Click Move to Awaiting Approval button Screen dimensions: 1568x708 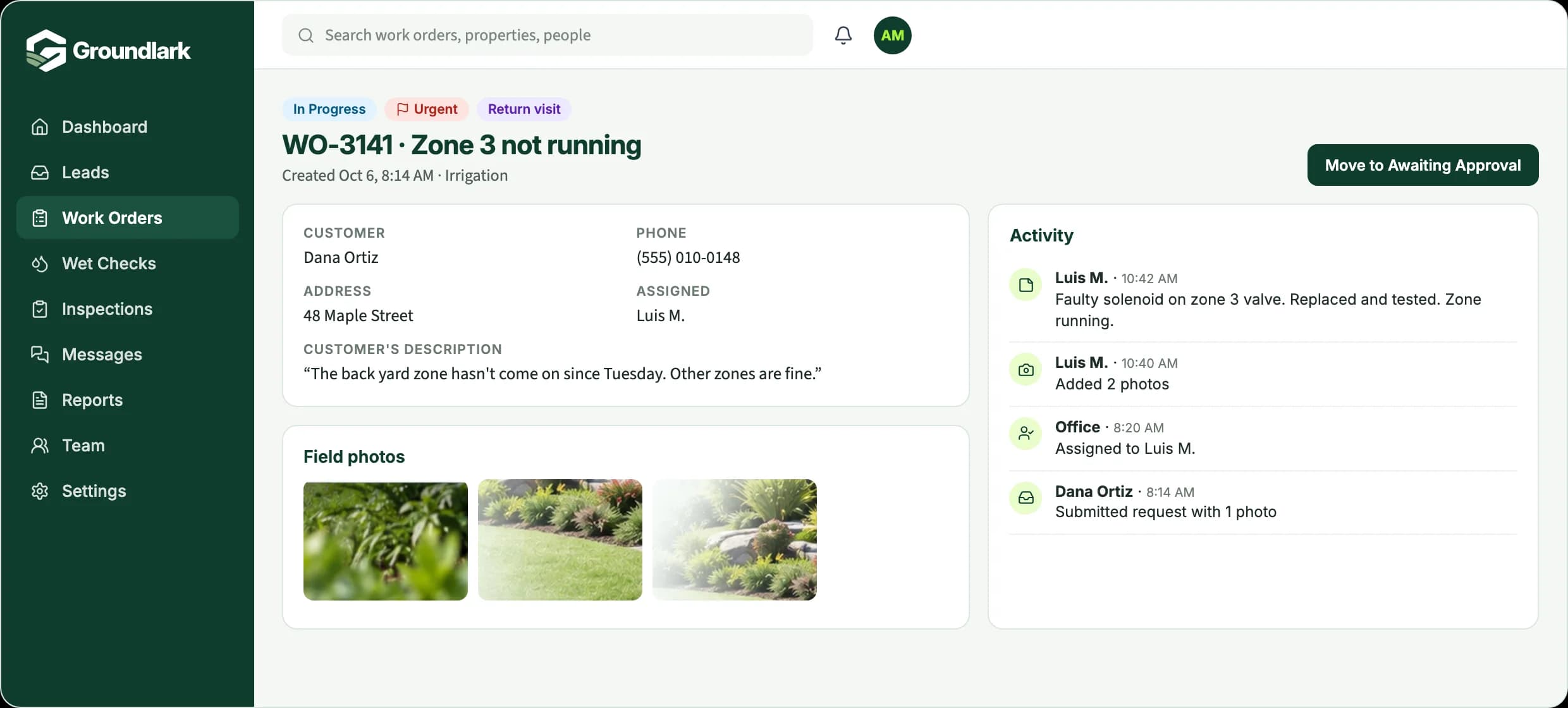[1423, 165]
